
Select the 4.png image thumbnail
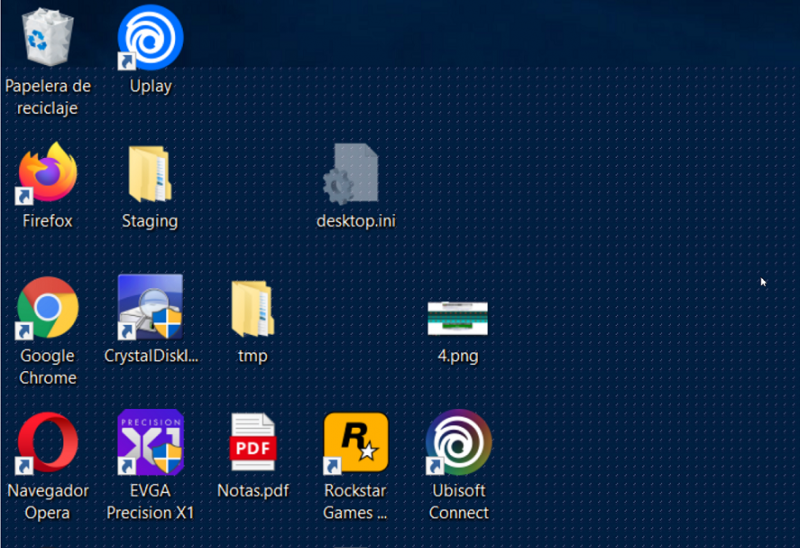tap(457, 318)
